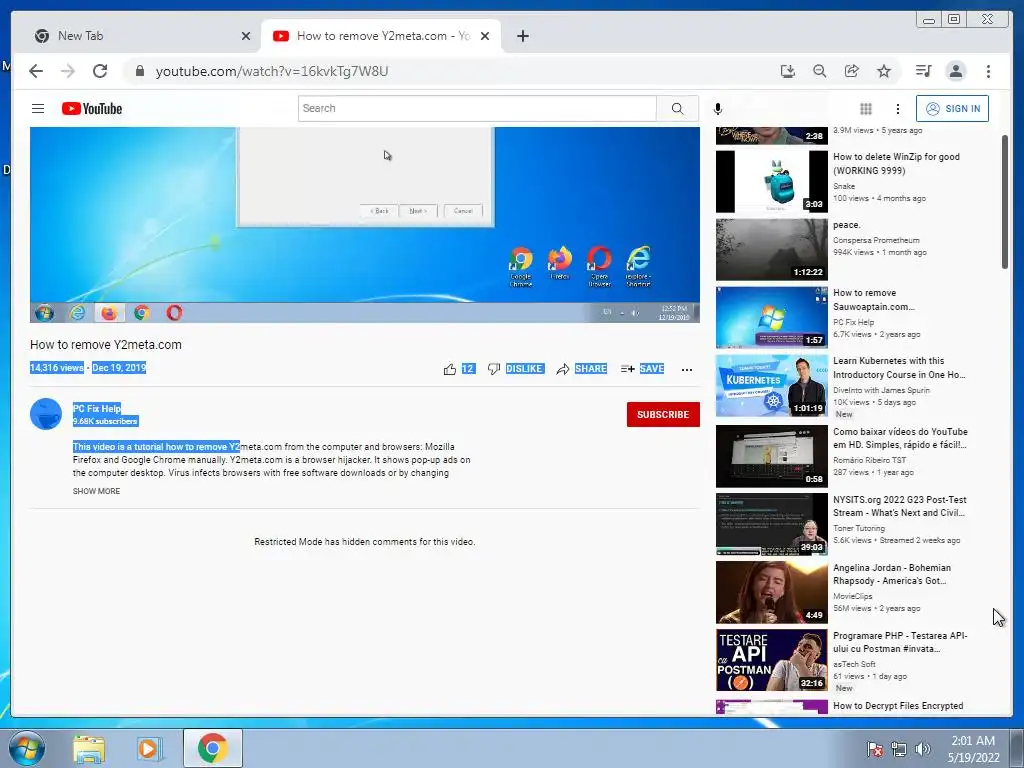Click the YouTube search magnifier button
This screenshot has width=1024, height=768.
pos(677,108)
